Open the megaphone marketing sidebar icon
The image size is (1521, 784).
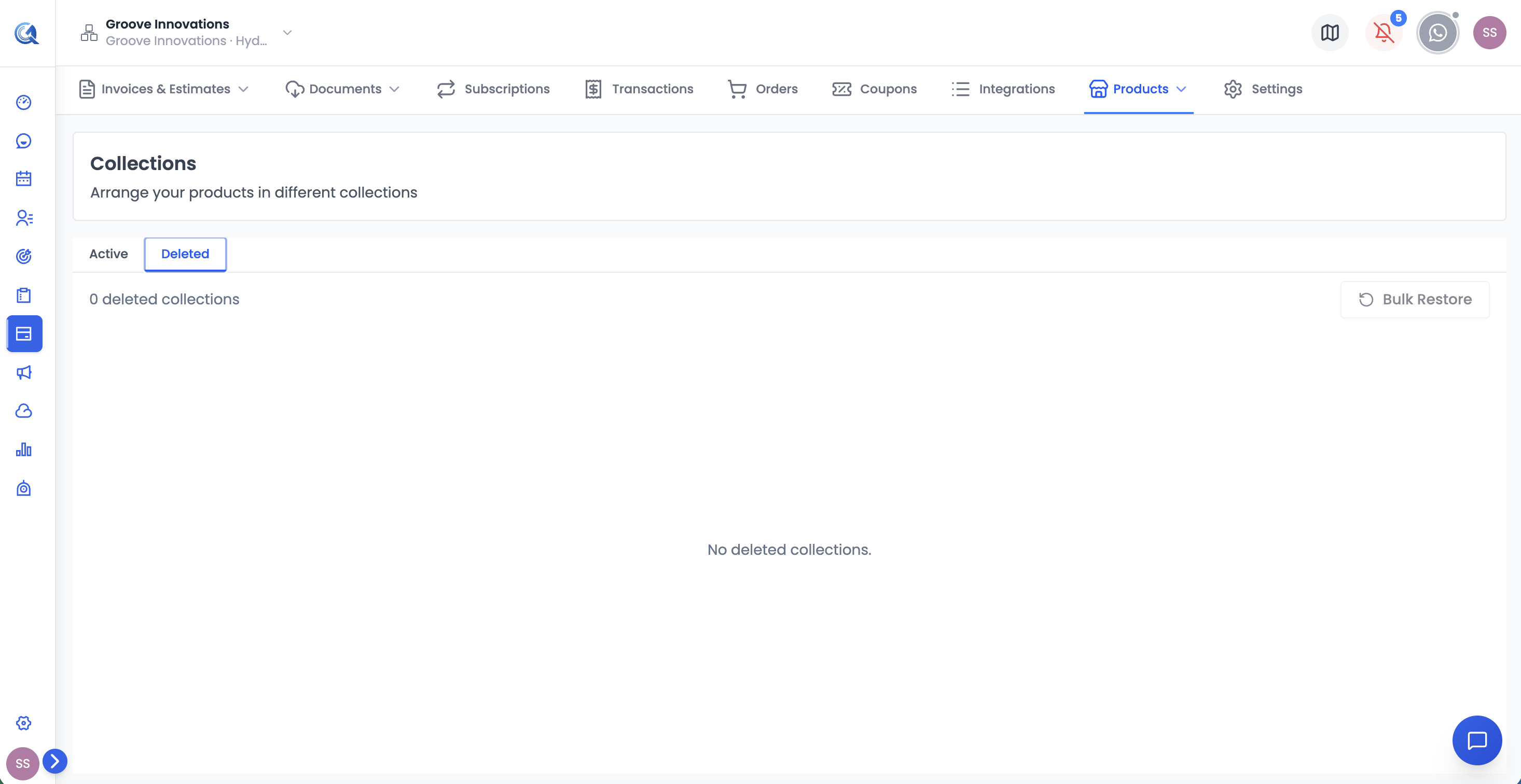click(x=24, y=372)
